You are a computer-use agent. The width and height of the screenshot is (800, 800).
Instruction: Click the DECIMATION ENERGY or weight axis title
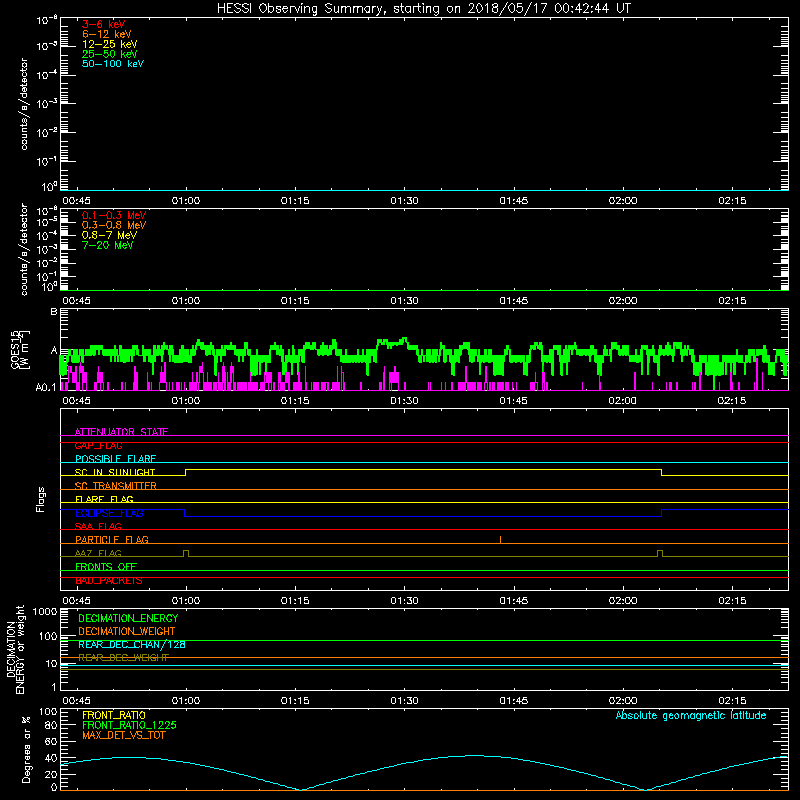(x=15, y=649)
